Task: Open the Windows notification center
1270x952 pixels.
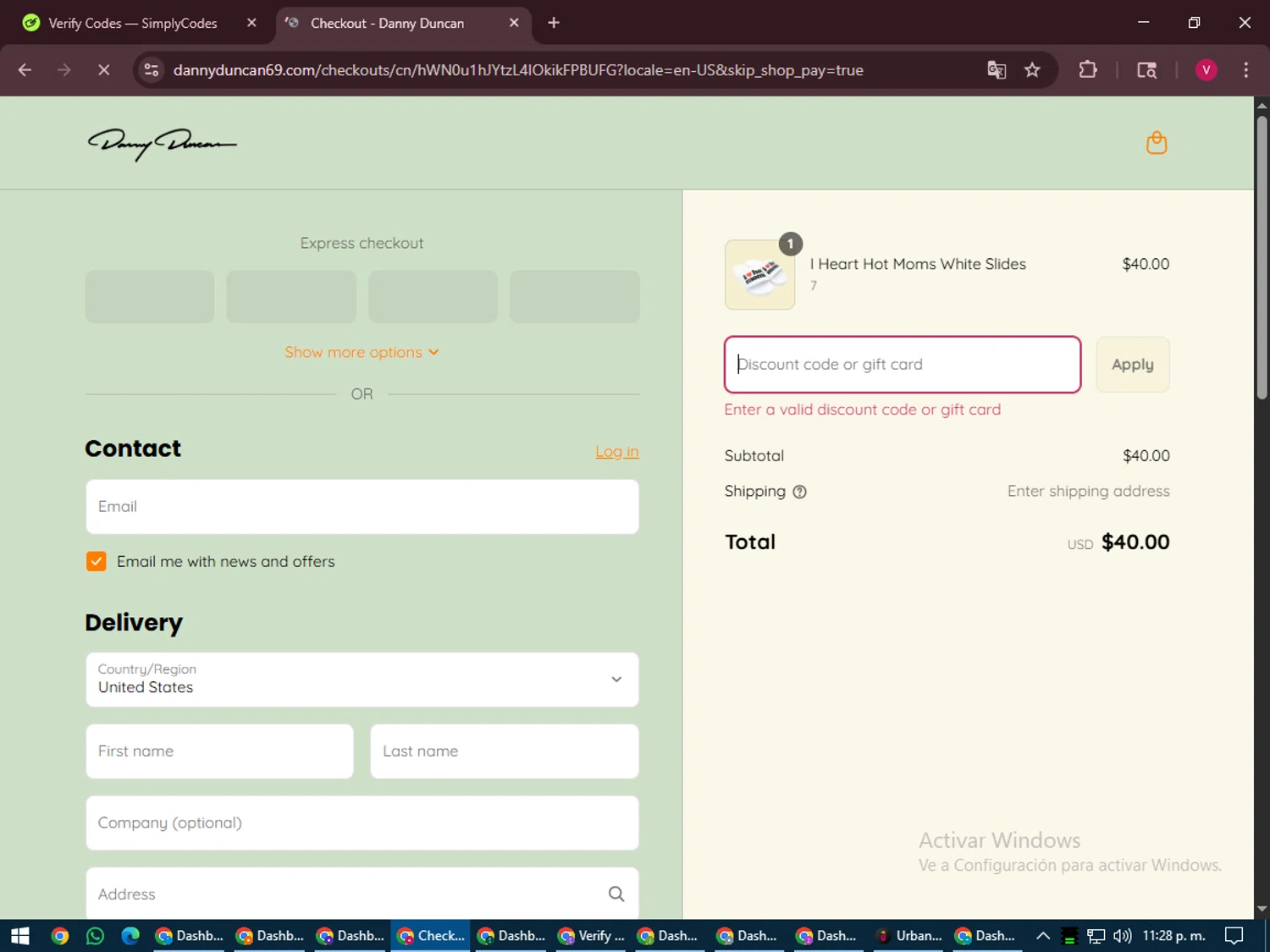Action: [1234, 936]
